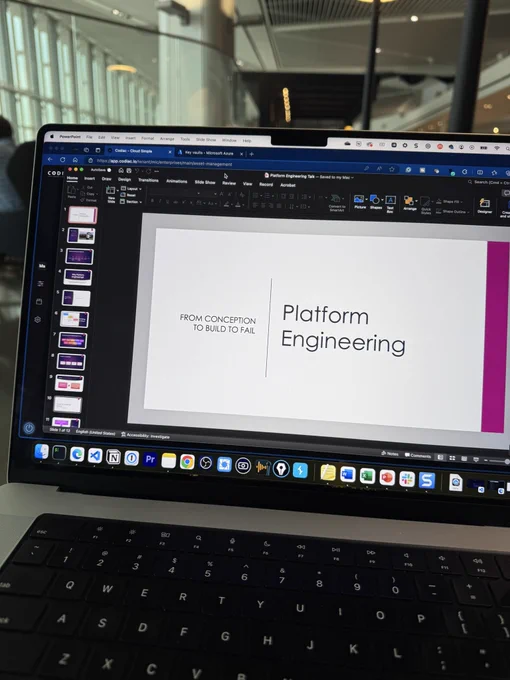Screen dimensions: 510x680
Task: Open the Transitions ribbon tab
Action: [x=148, y=180]
